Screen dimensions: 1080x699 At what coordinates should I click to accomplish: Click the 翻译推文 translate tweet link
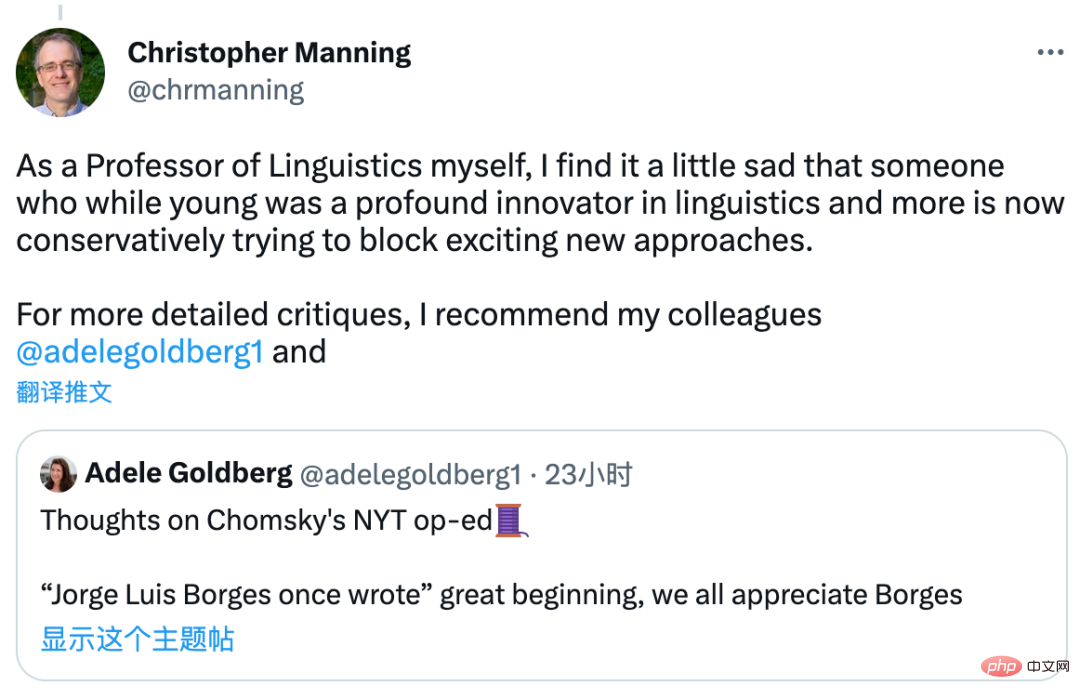click(x=64, y=392)
